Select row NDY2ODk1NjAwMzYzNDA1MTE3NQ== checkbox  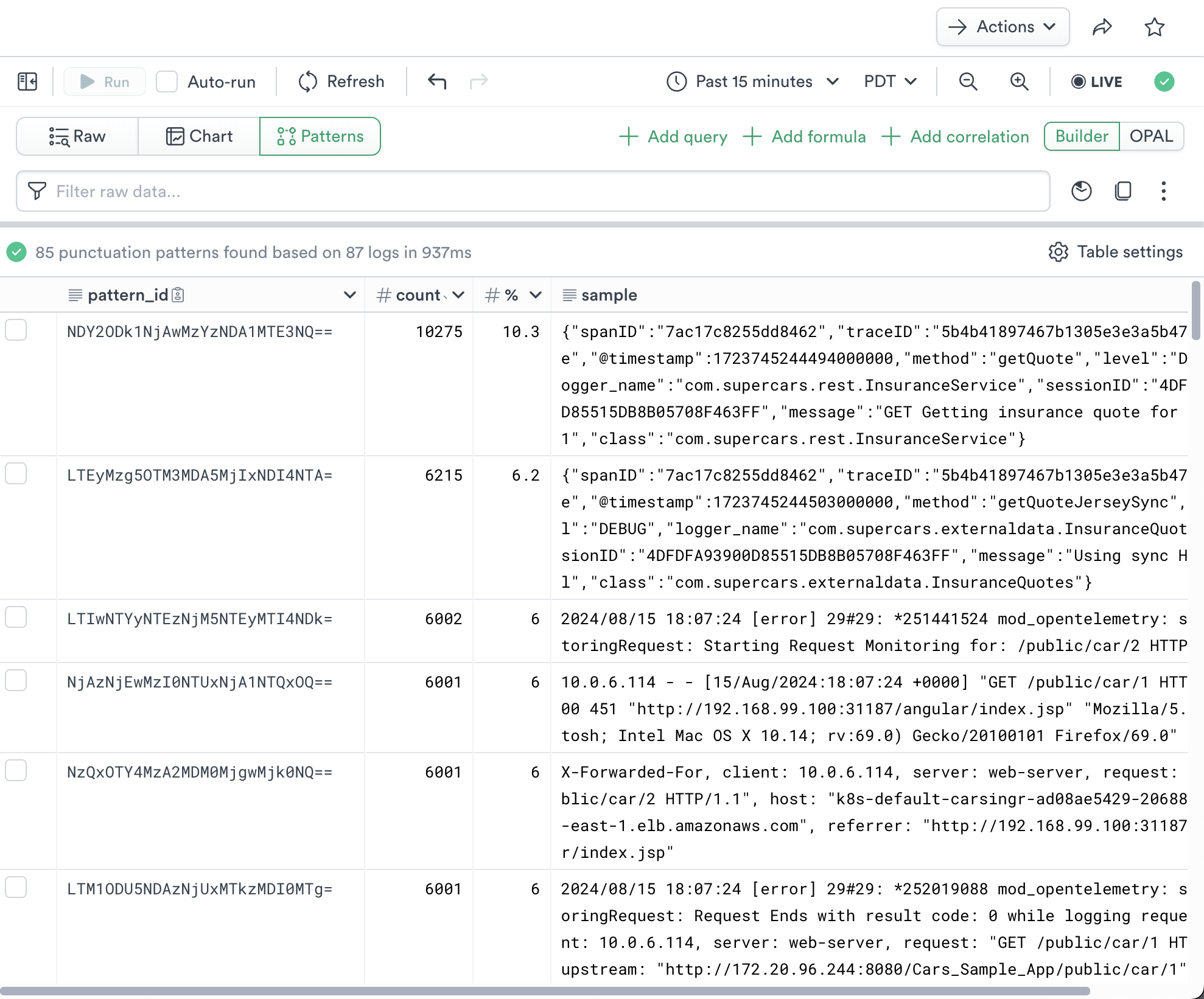16,330
